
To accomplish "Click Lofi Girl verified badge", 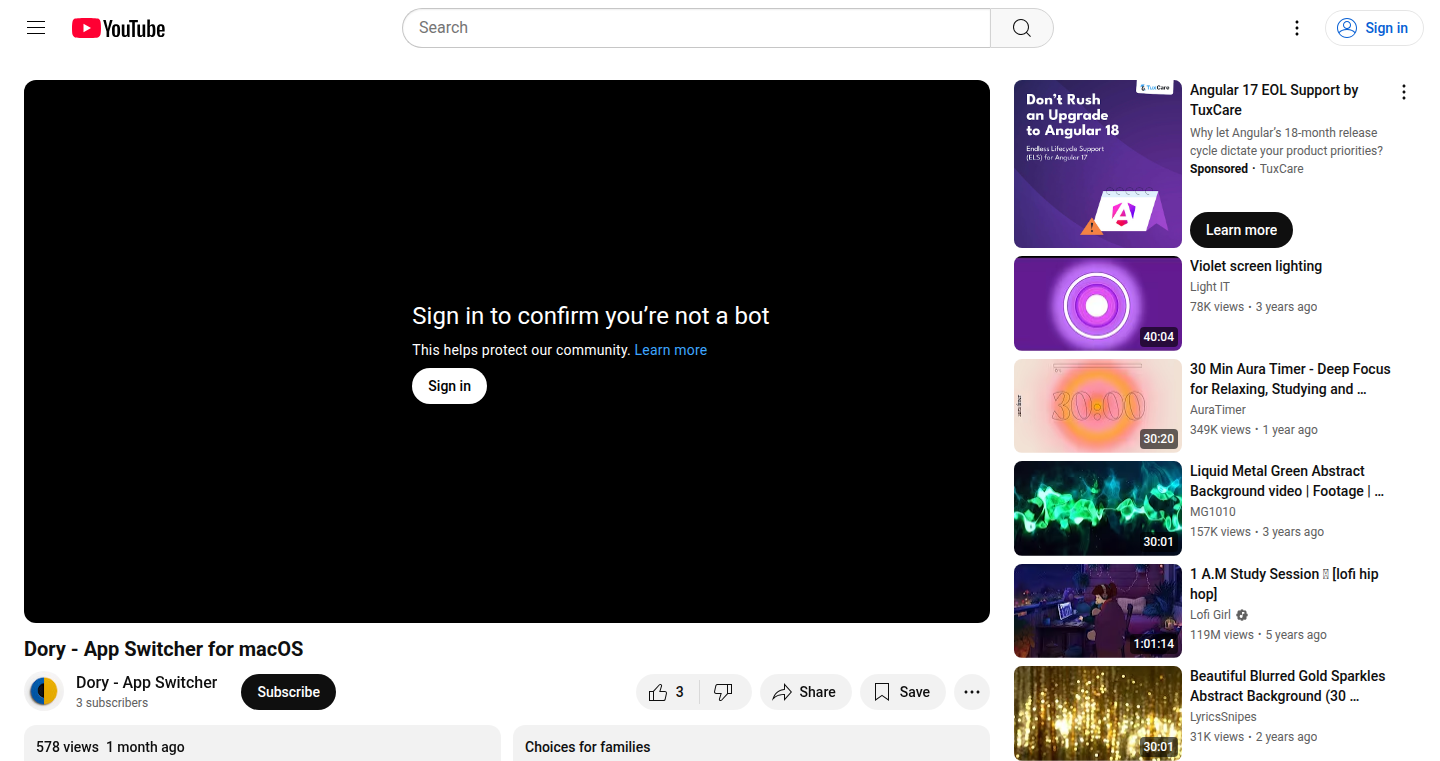I will (x=1242, y=615).
